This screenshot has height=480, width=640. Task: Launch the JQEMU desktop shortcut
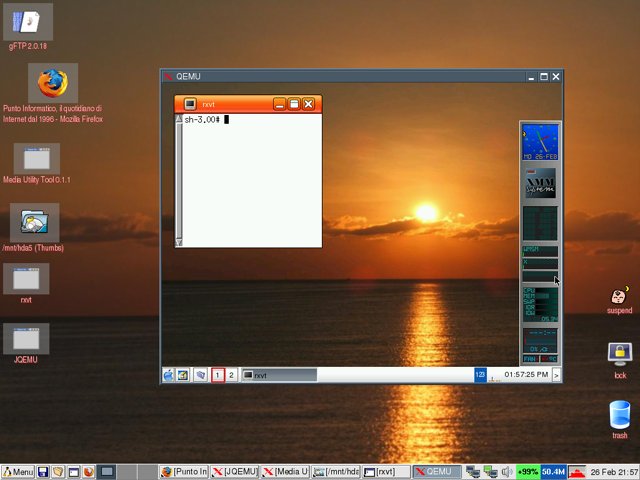26,339
